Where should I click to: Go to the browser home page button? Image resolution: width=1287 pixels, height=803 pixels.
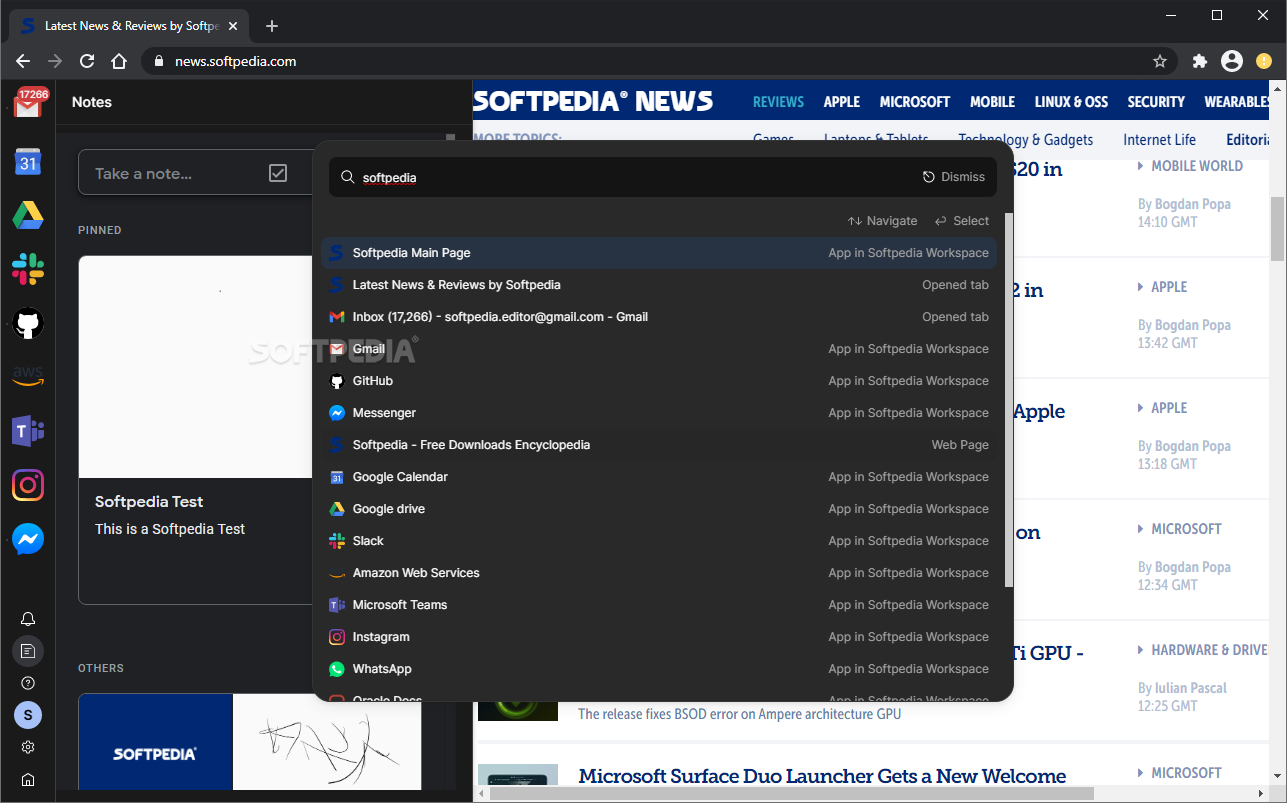pos(119,61)
